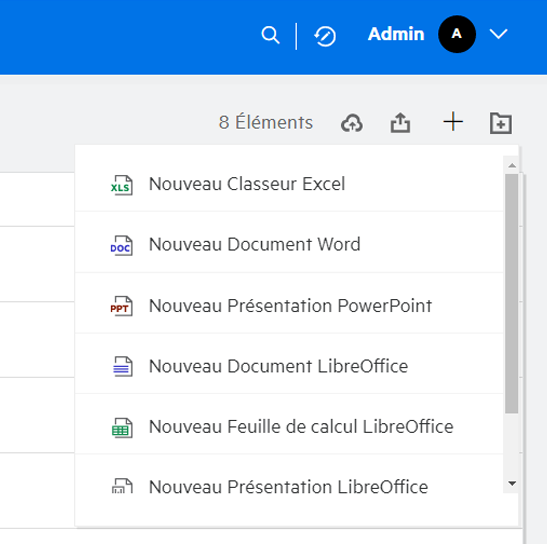
Task: Choose Nouveau Présentation PowerPoint
Action: pos(289,306)
